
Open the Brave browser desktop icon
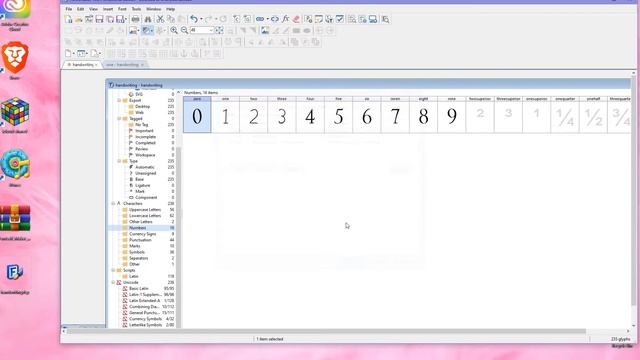[x=15, y=57]
